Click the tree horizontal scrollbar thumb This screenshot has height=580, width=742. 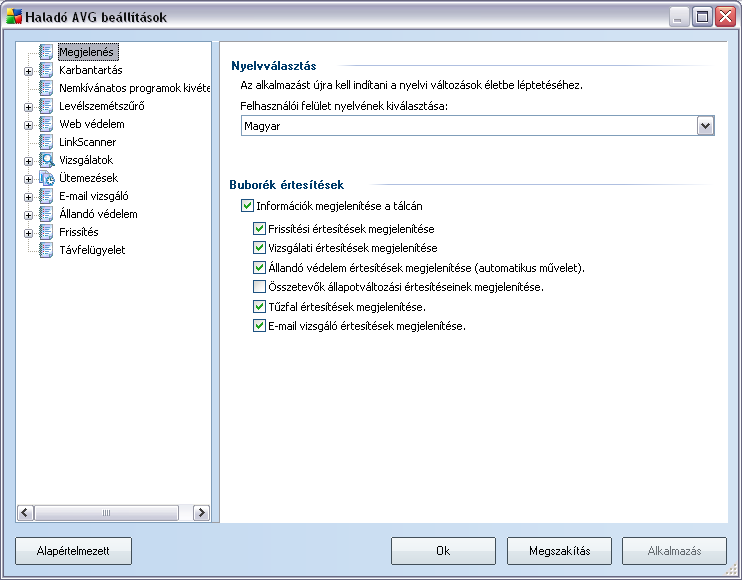coord(106,512)
